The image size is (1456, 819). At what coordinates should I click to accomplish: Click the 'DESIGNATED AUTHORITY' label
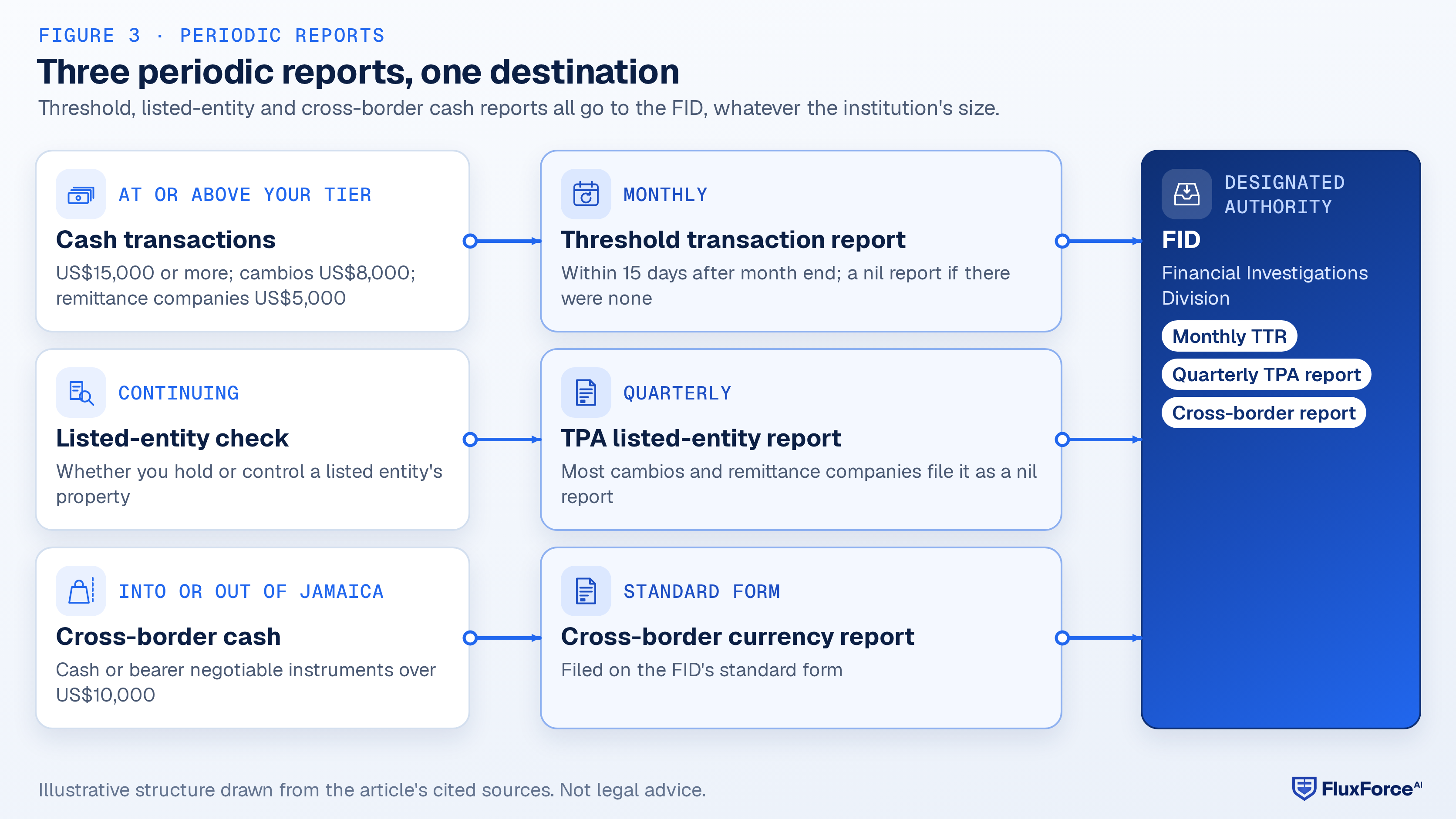tap(1284, 194)
